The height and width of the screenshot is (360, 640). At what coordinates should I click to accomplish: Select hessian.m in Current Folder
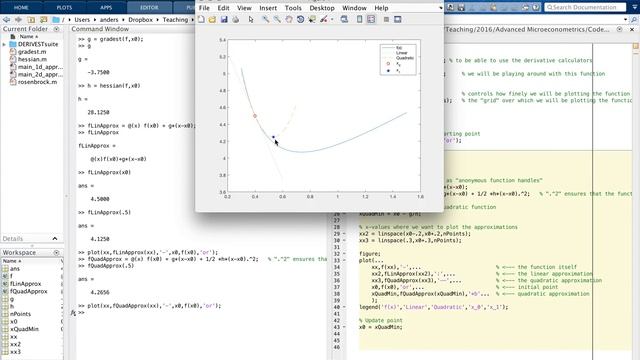pyautogui.click(x=32, y=59)
